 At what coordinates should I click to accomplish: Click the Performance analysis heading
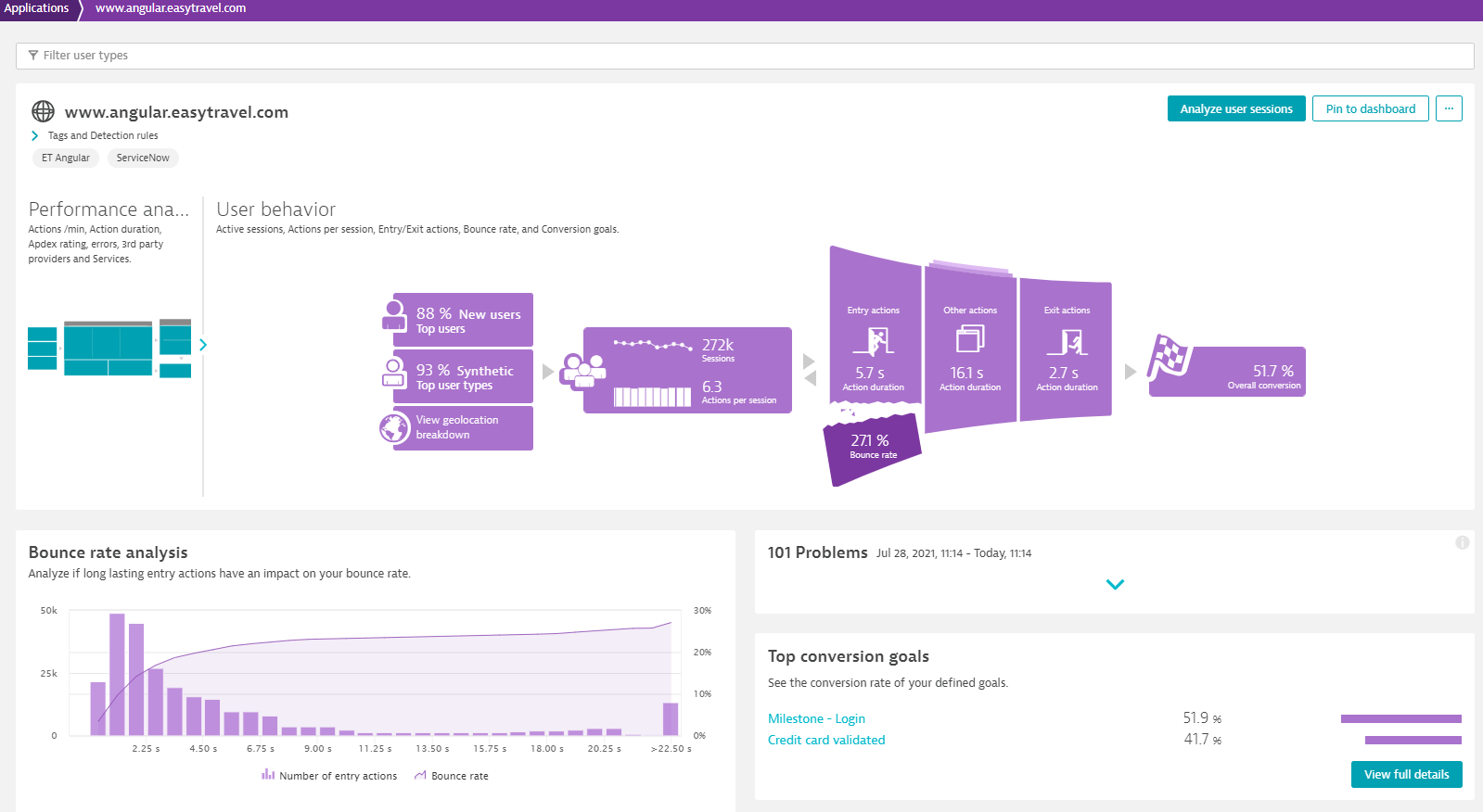109,209
